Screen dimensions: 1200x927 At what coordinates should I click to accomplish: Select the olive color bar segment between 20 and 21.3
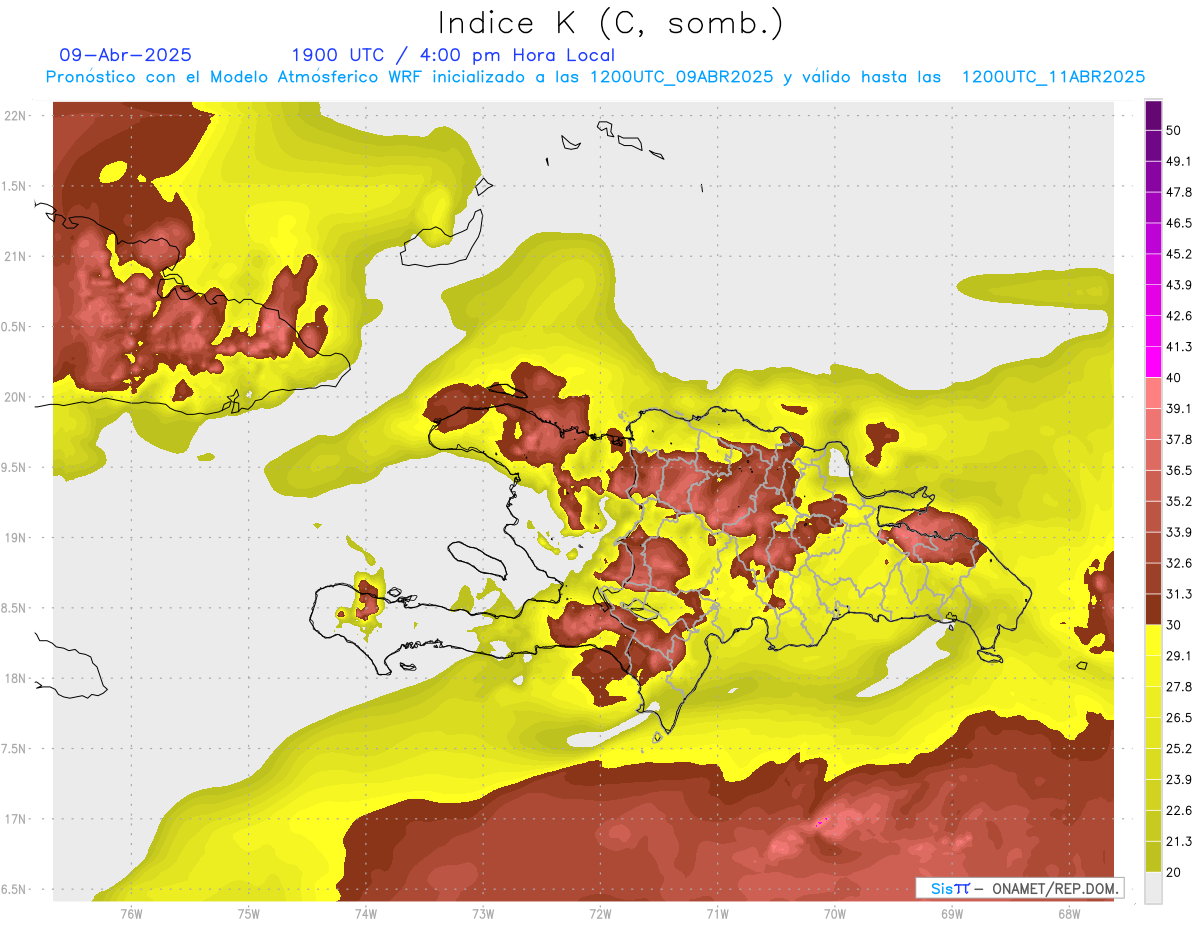pyautogui.click(x=1153, y=856)
